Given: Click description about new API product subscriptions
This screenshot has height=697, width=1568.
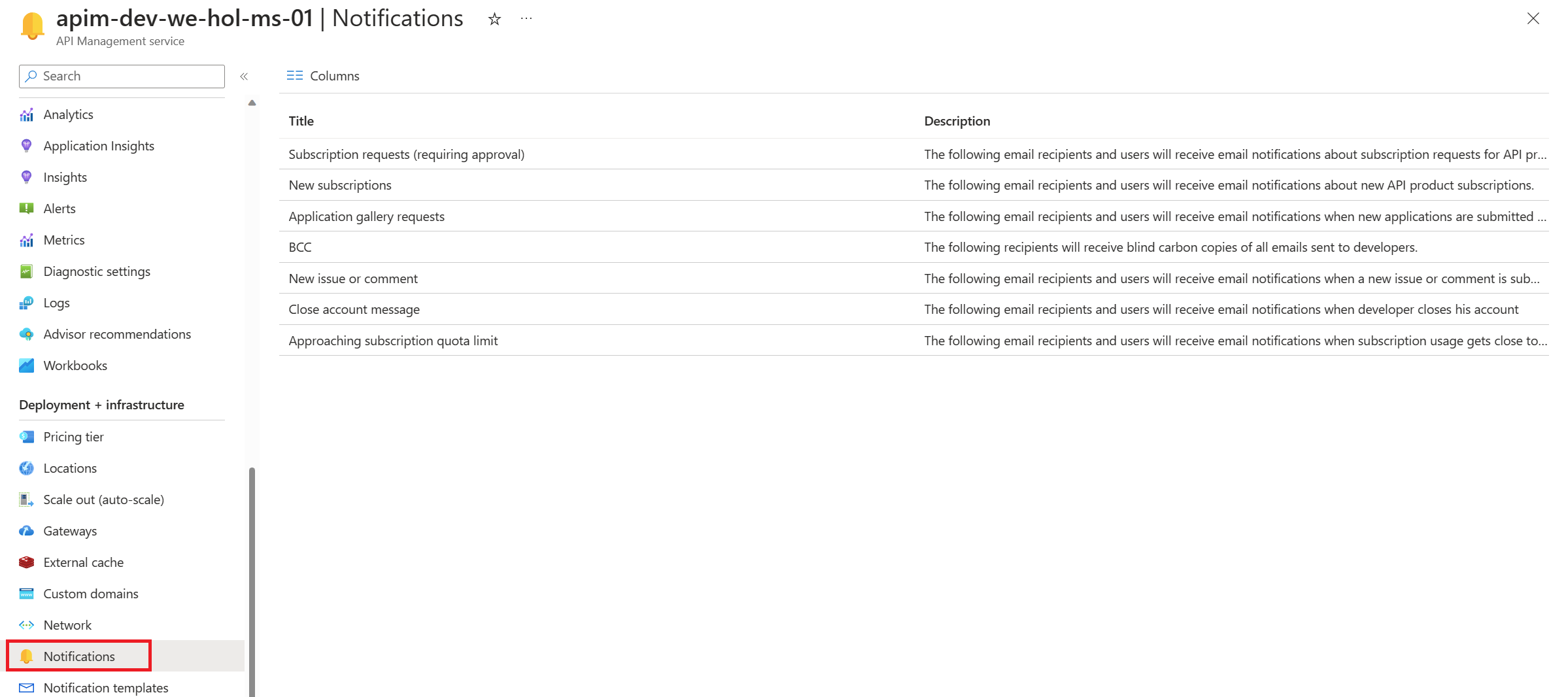Looking at the screenshot, I should pyautogui.click(x=1229, y=185).
